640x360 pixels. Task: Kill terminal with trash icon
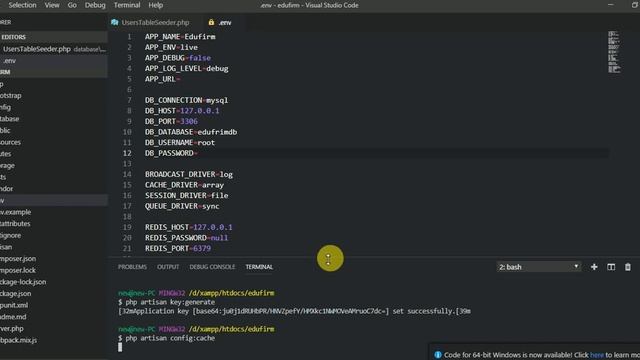tap(628, 267)
